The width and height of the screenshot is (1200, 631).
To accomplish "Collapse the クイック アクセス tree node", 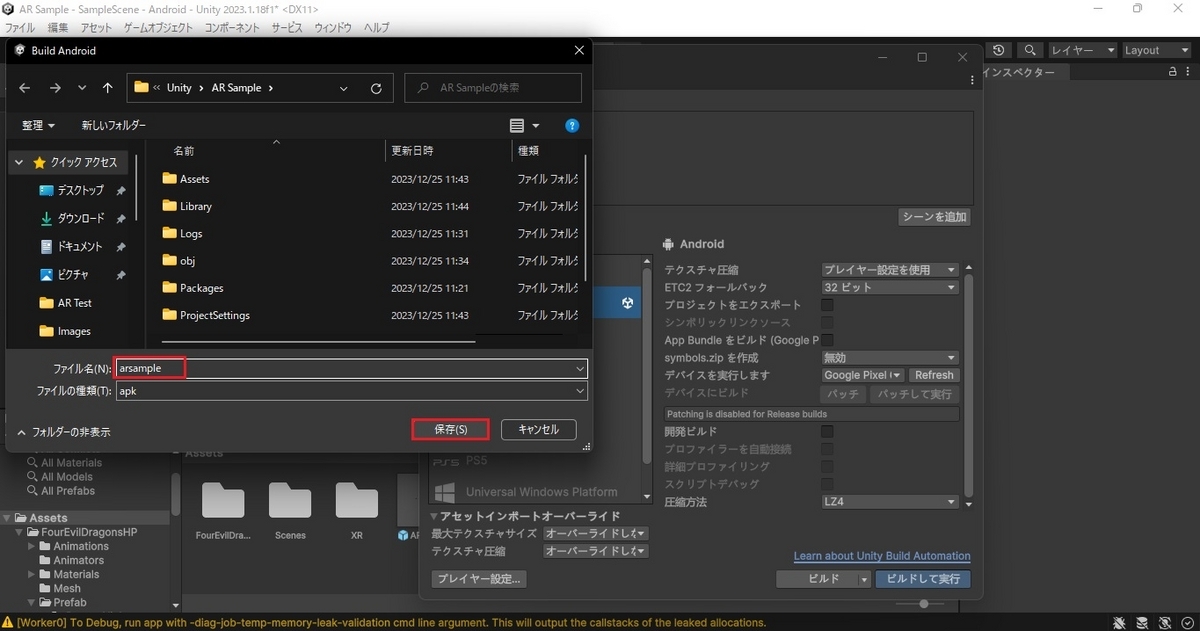I will tap(20, 162).
